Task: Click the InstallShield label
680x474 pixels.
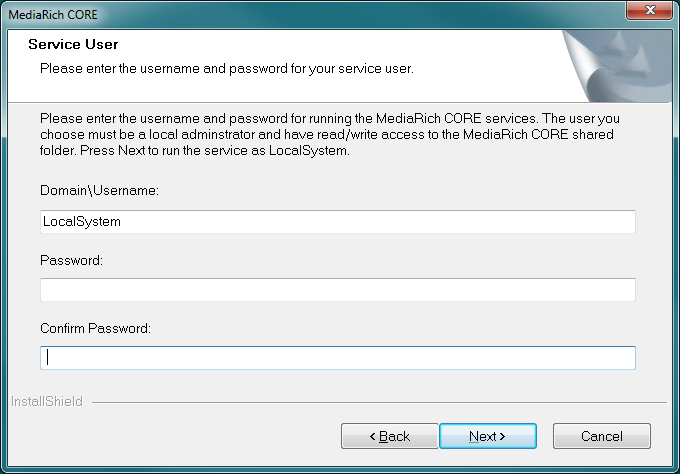Action: [47, 402]
